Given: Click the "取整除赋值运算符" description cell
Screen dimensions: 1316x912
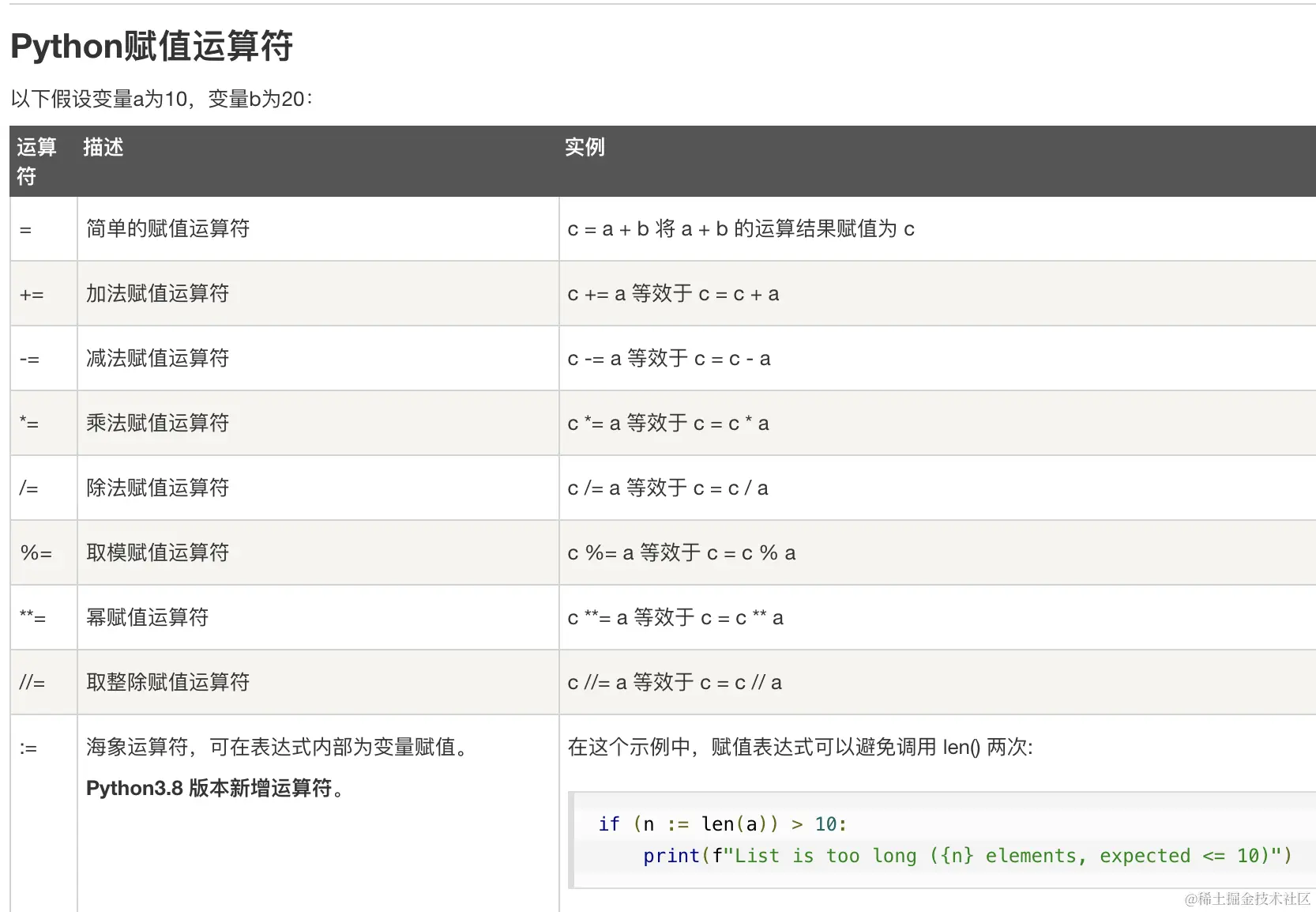Looking at the screenshot, I should (167, 683).
